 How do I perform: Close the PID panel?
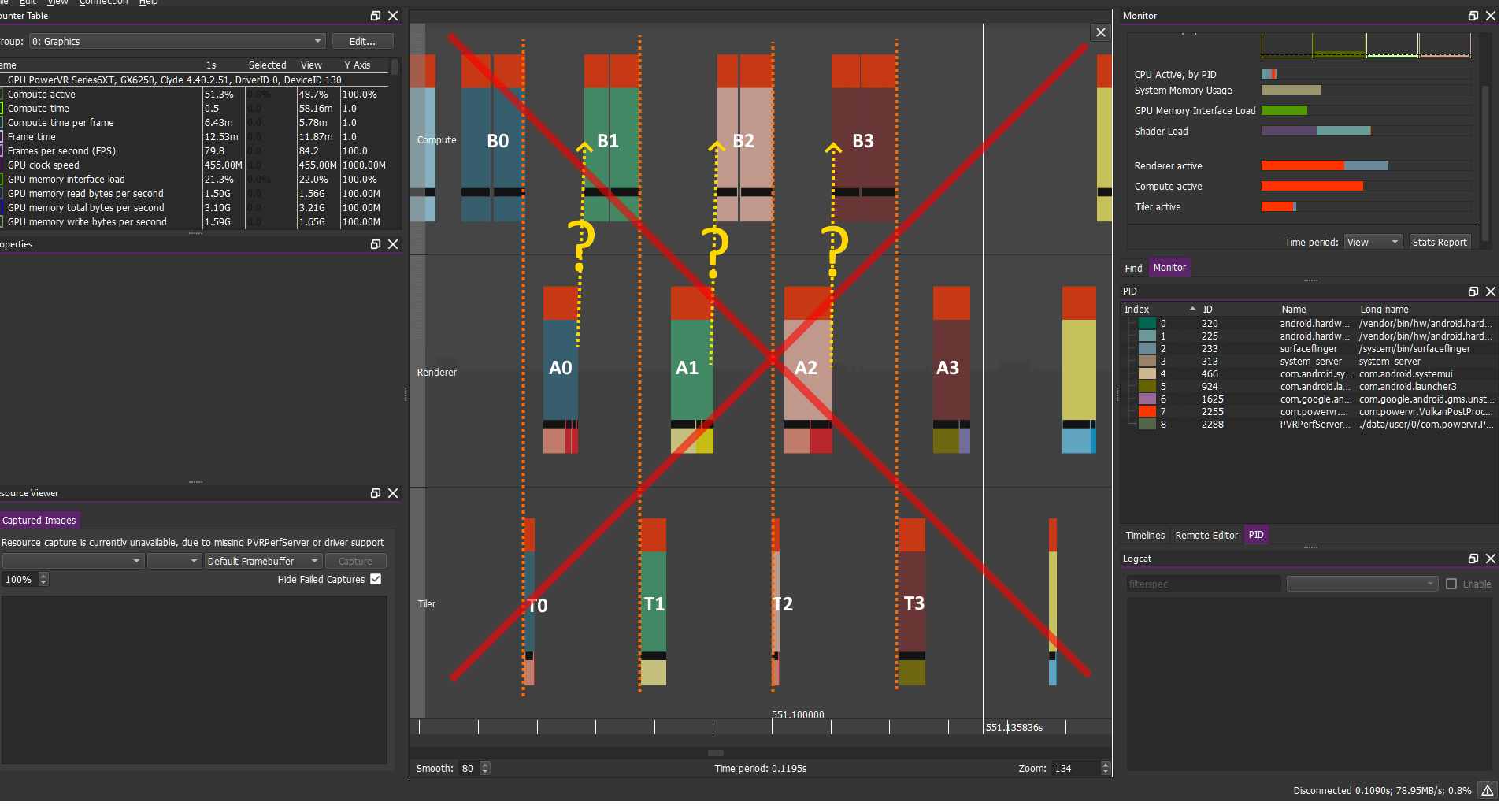click(1491, 291)
